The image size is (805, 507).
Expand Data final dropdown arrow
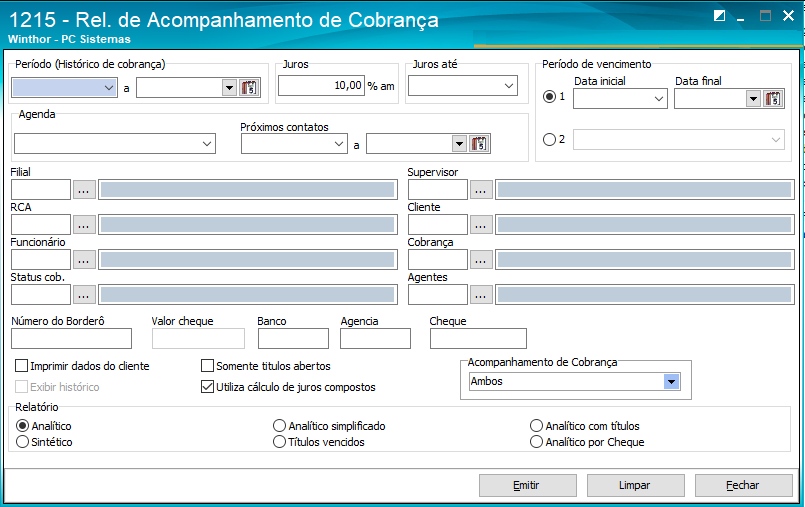pos(753,99)
